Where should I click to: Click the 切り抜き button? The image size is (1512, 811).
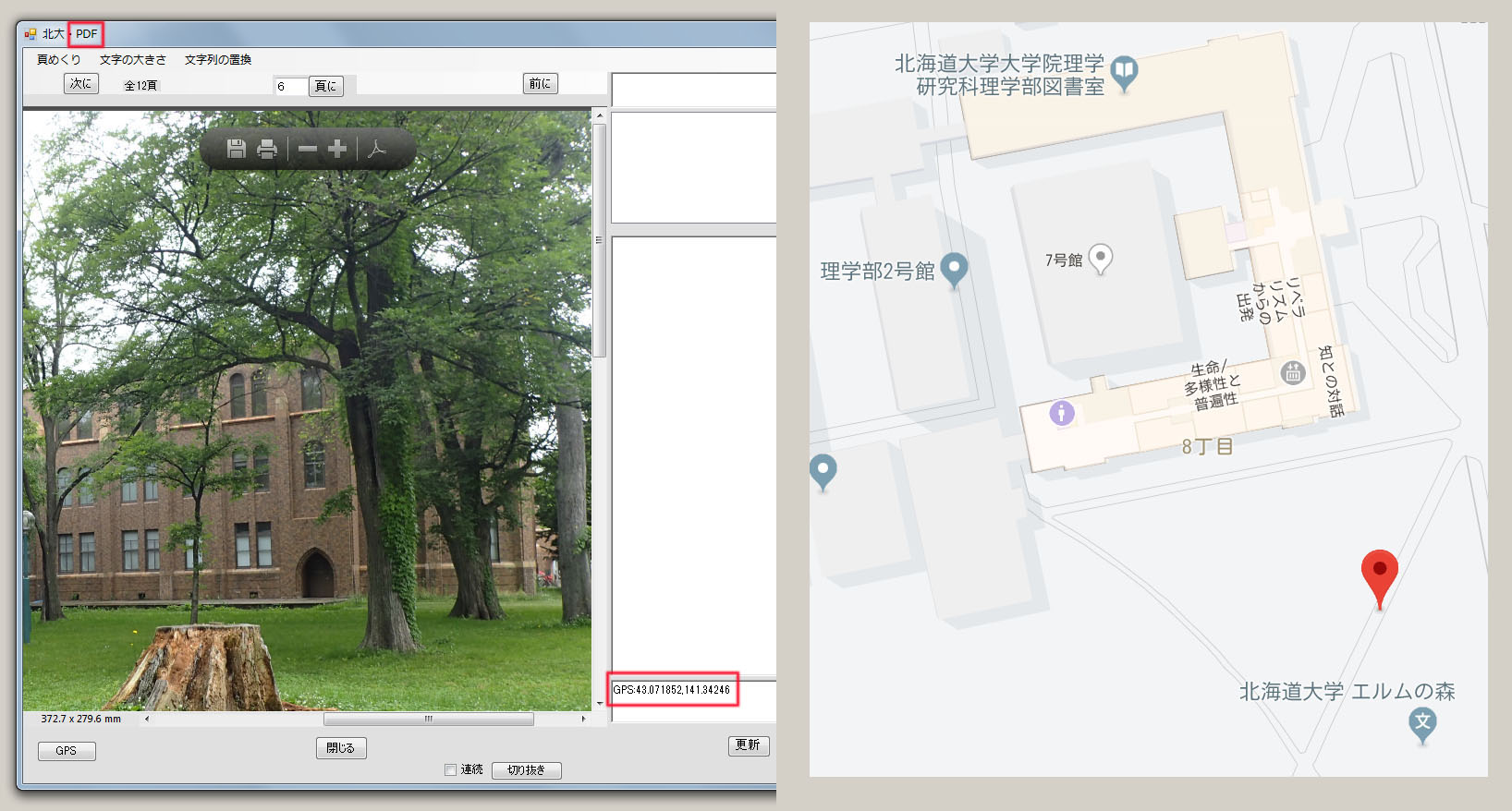(526, 769)
